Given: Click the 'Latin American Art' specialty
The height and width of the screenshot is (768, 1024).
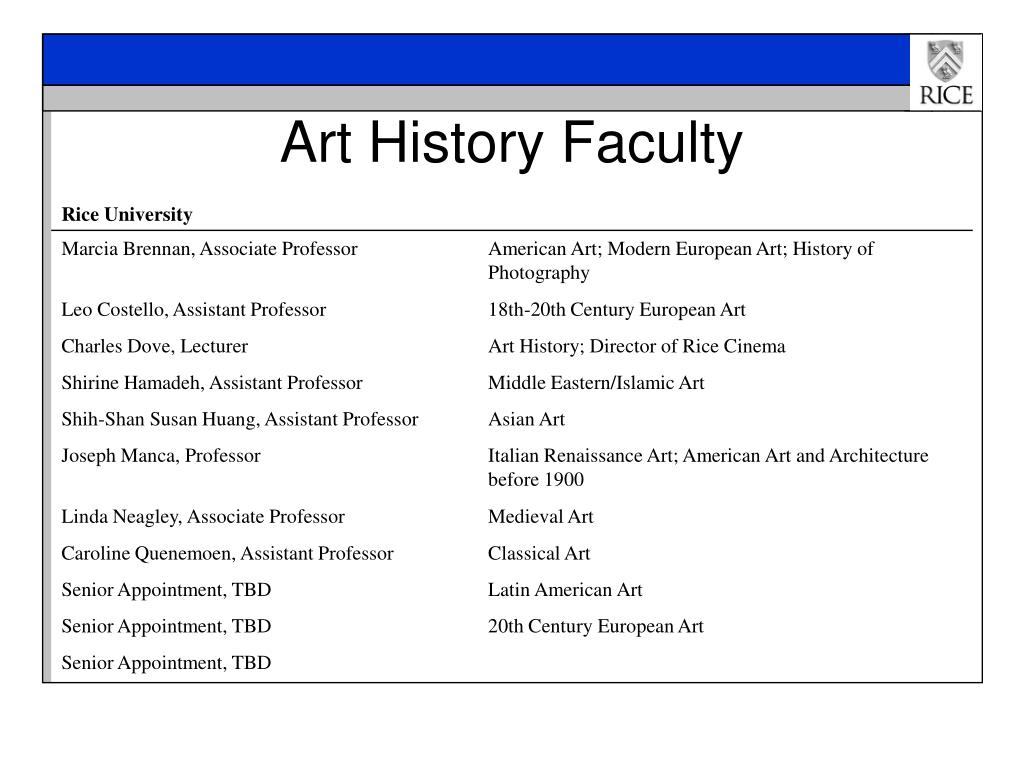Looking at the screenshot, I should pos(565,590).
